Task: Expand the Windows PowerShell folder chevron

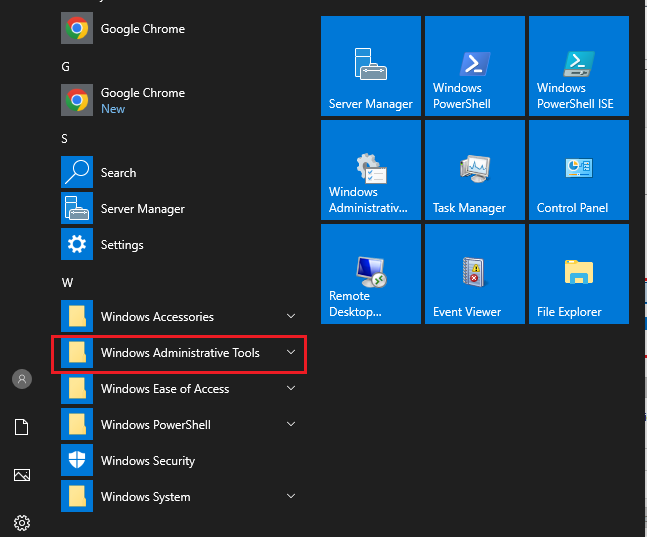Action: click(291, 424)
